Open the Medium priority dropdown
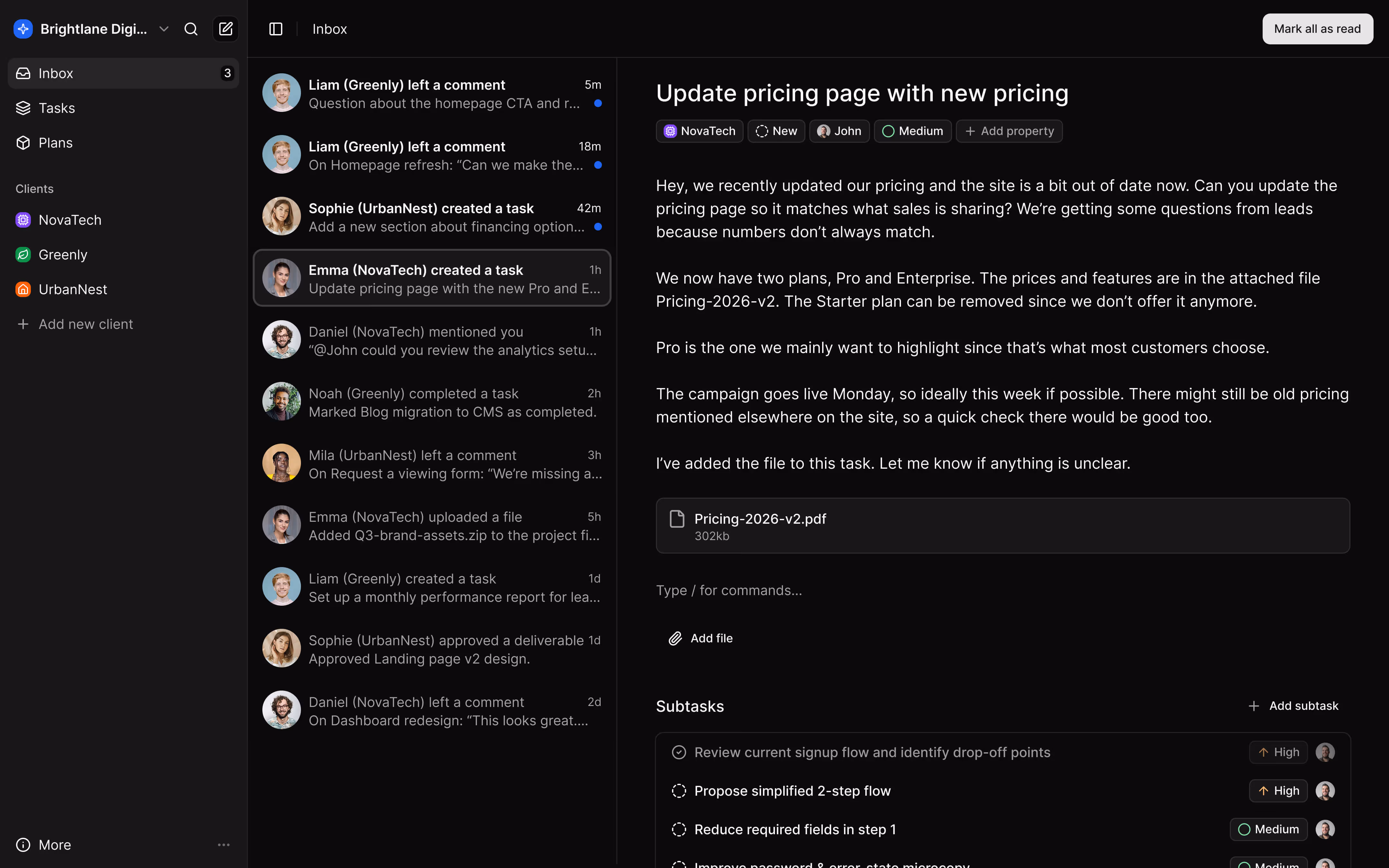Image resolution: width=1389 pixels, height=868 pixels. click(x=912, y=131)
